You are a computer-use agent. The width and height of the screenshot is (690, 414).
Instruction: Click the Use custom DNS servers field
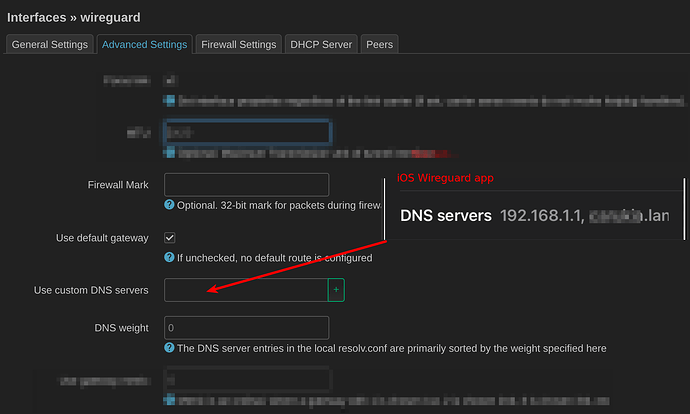tap(246, 290)
